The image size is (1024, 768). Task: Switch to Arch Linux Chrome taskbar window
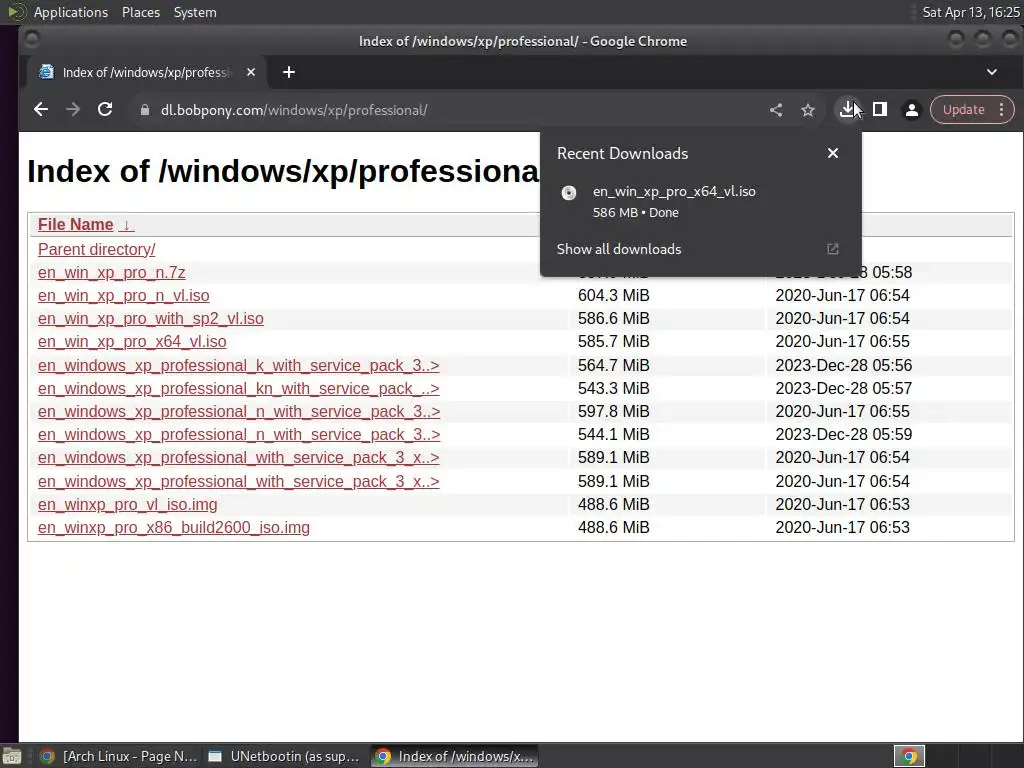pos(118,756)
